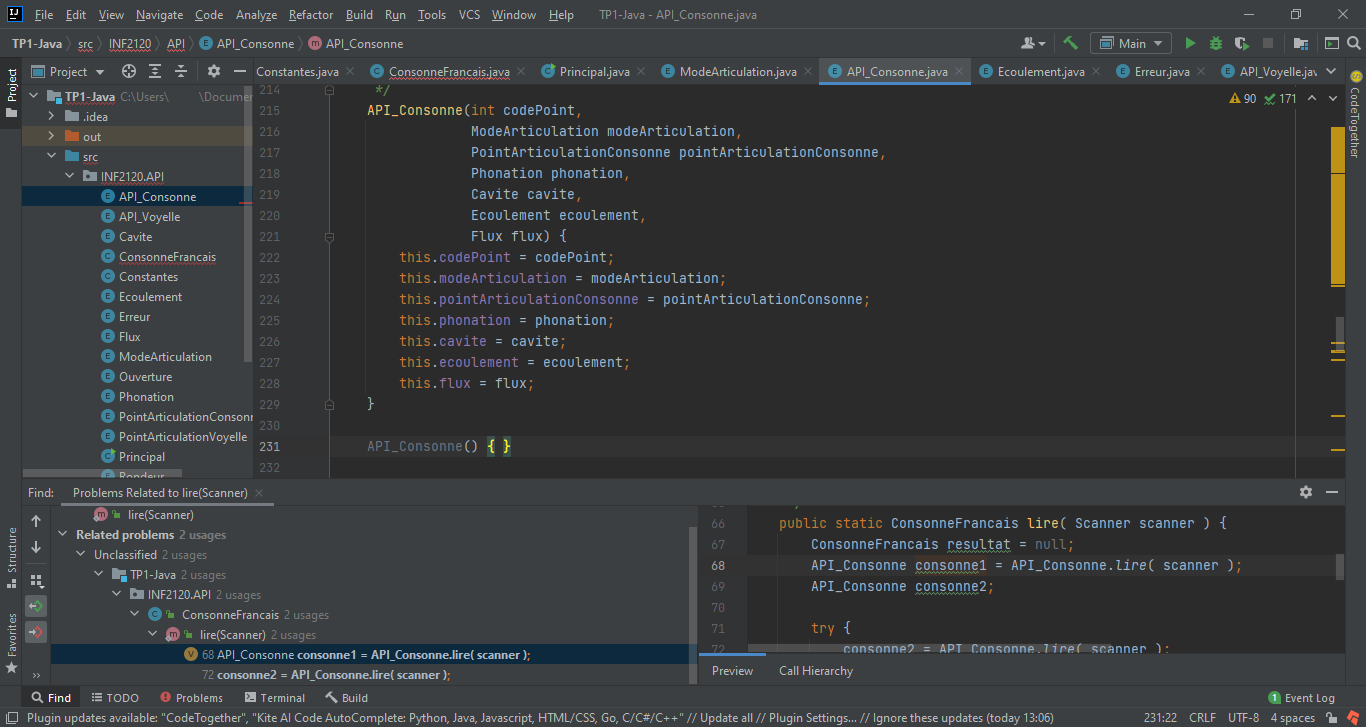Collapse all in the Project panel
The image size is (1366, 727).
point(181,71)
